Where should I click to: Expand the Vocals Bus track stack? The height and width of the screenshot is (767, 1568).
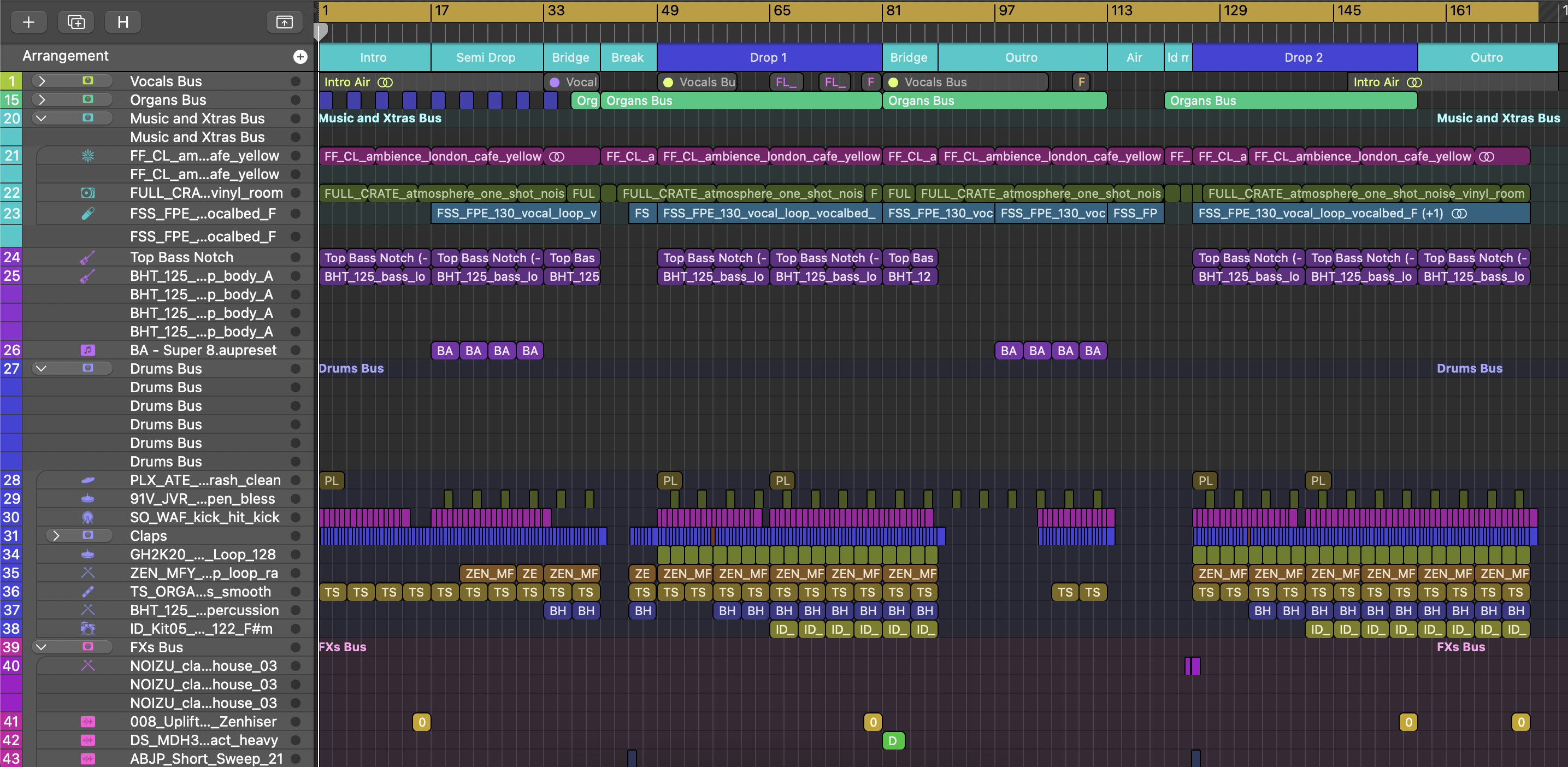click(42, 81)
